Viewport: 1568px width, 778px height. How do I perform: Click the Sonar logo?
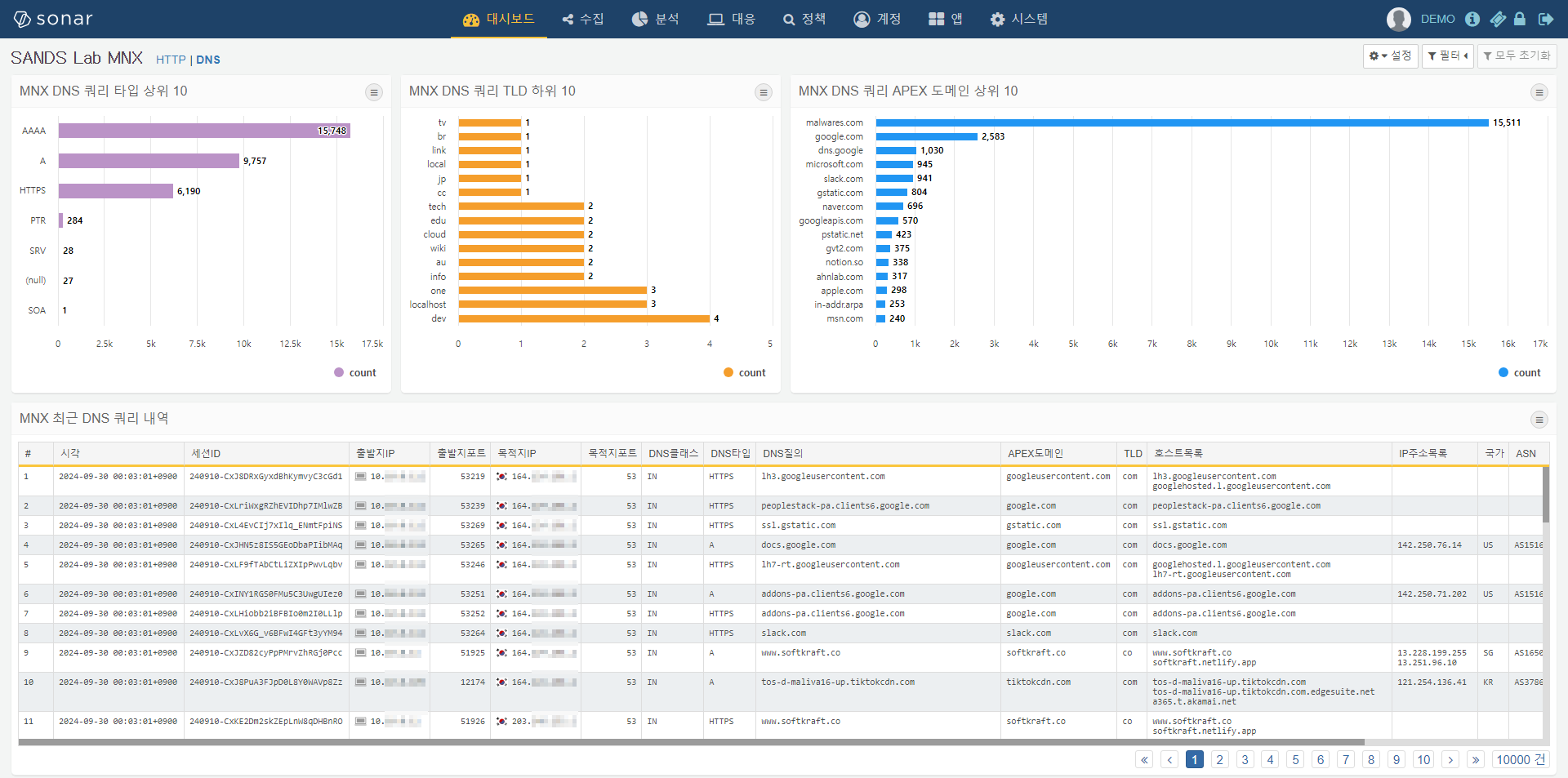(54, 19)
